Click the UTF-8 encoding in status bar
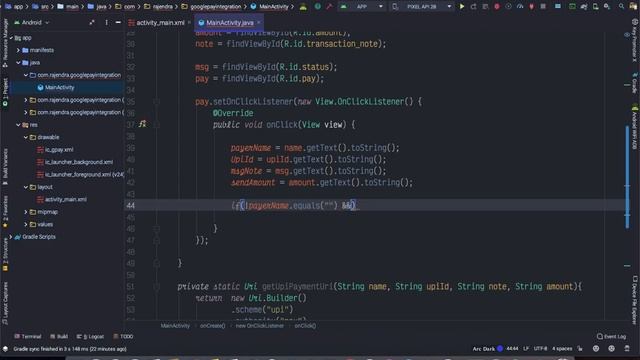This screenshot has height=360, width=640. click(x=540, y=349)
